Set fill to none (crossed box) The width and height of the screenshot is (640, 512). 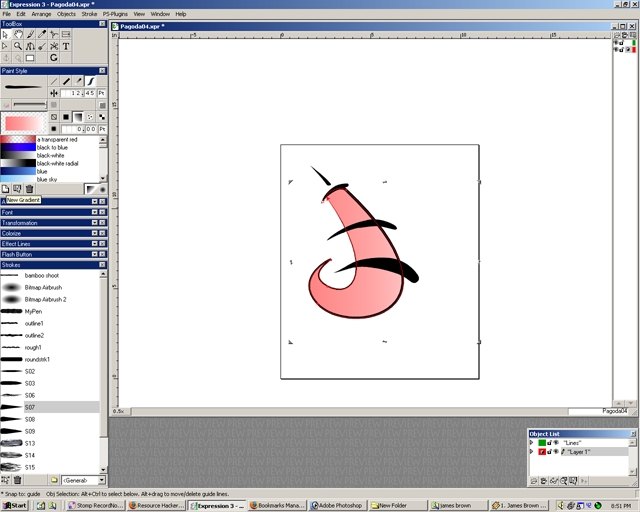tap(54, 117)
